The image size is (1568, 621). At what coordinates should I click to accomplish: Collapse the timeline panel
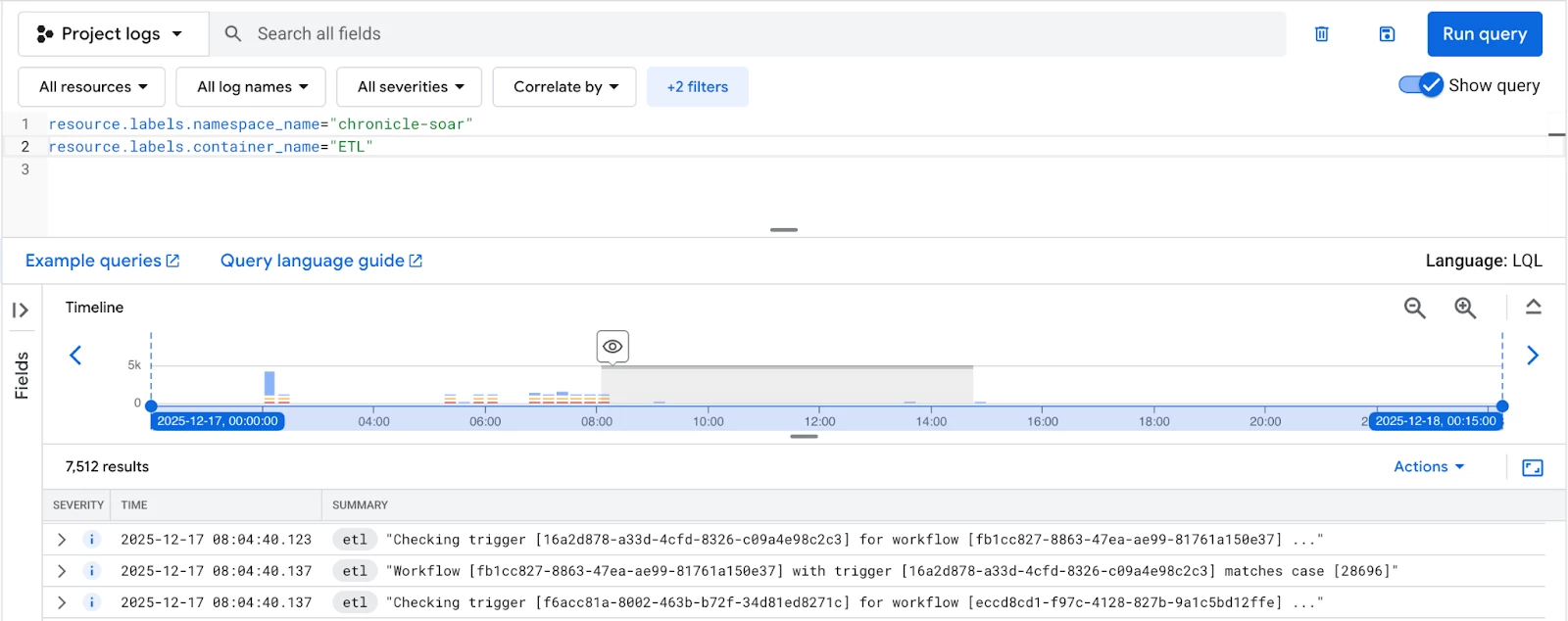coord(1534,308)
